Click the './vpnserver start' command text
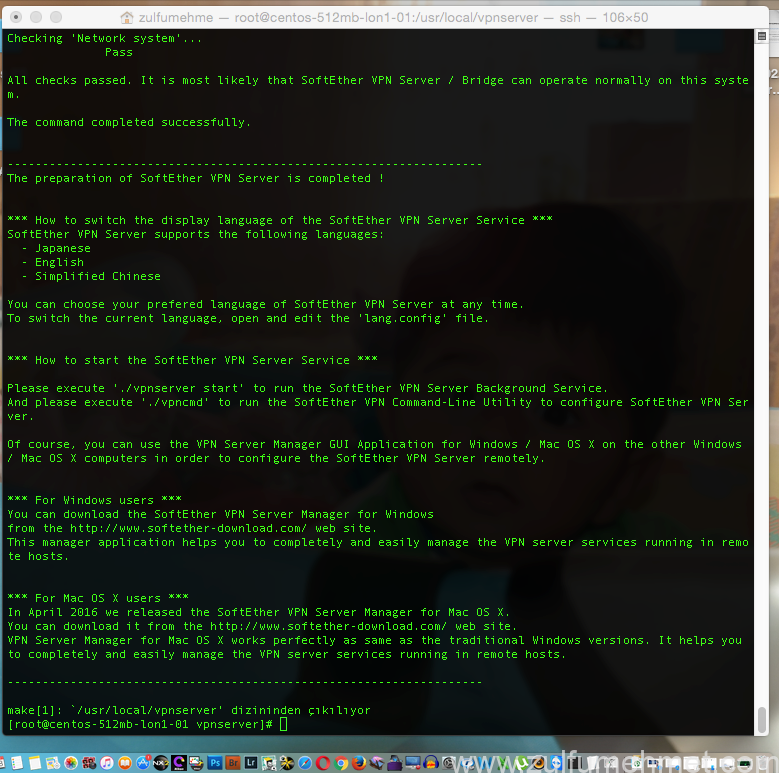 [178, 388]
